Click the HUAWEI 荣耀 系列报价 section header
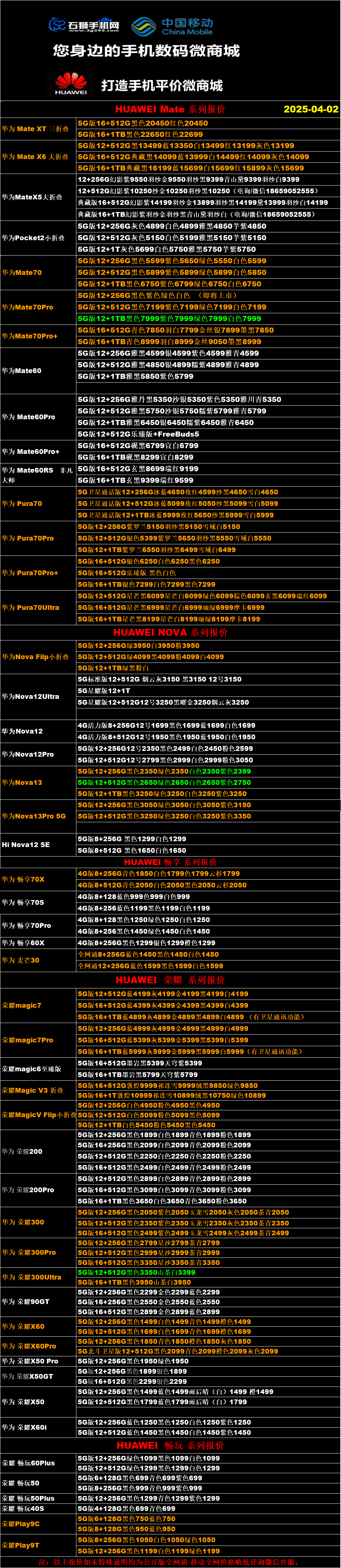 [x=170, y=980]
